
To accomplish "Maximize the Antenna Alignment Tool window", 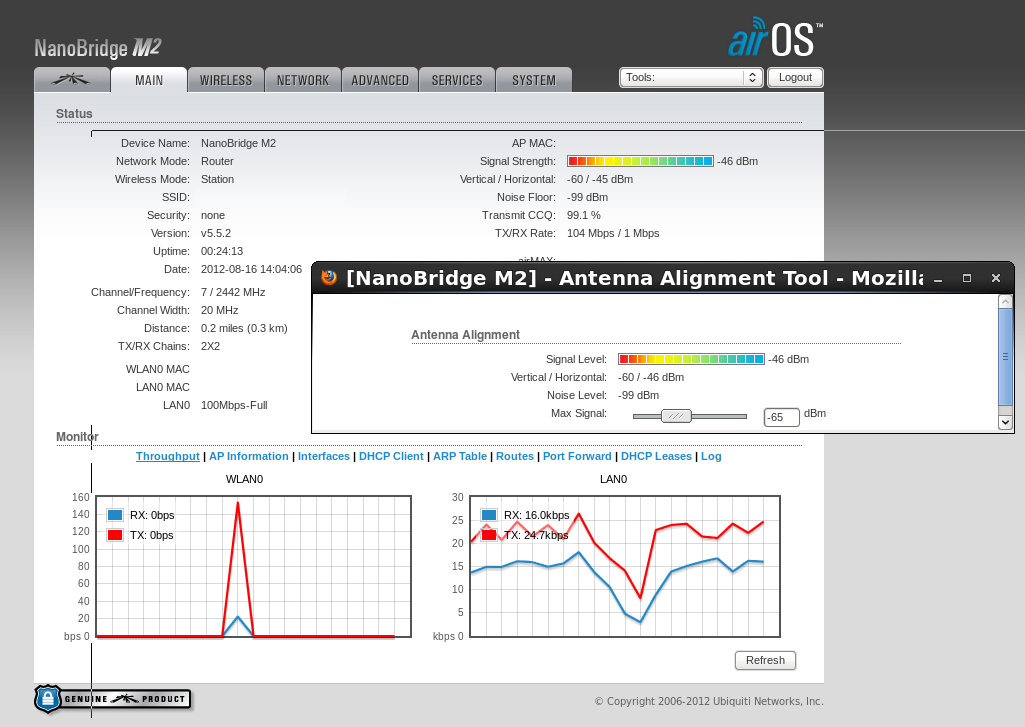I will point(967,279).
